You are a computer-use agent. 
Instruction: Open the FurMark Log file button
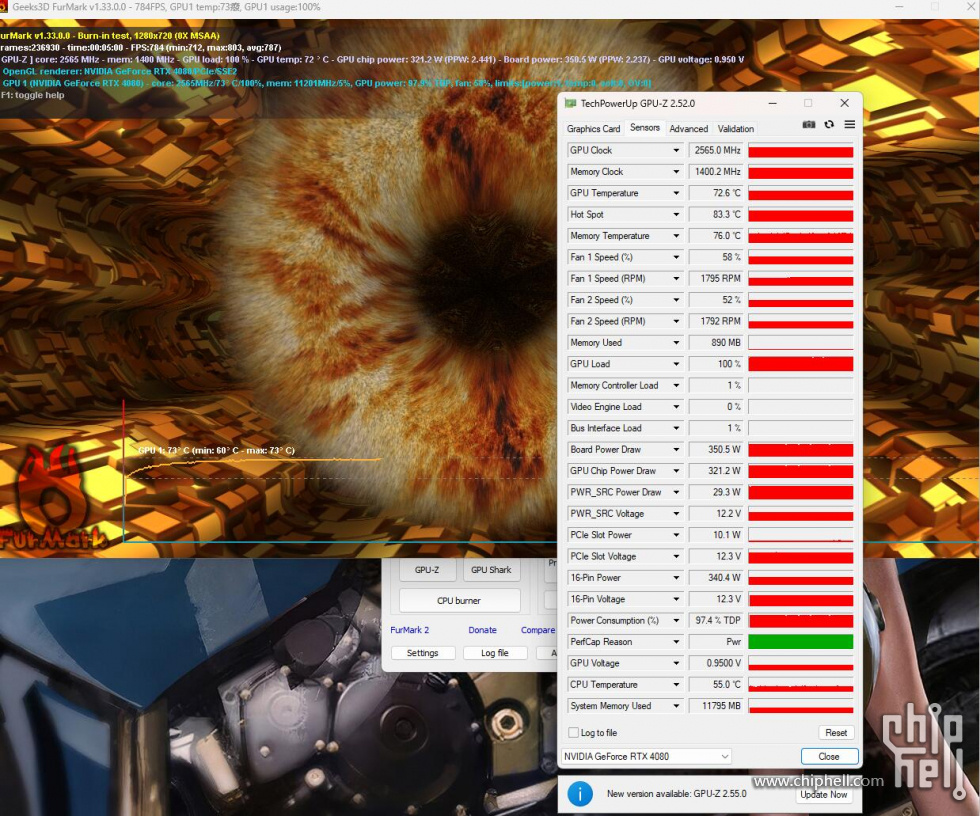click(x=495, y=653)
